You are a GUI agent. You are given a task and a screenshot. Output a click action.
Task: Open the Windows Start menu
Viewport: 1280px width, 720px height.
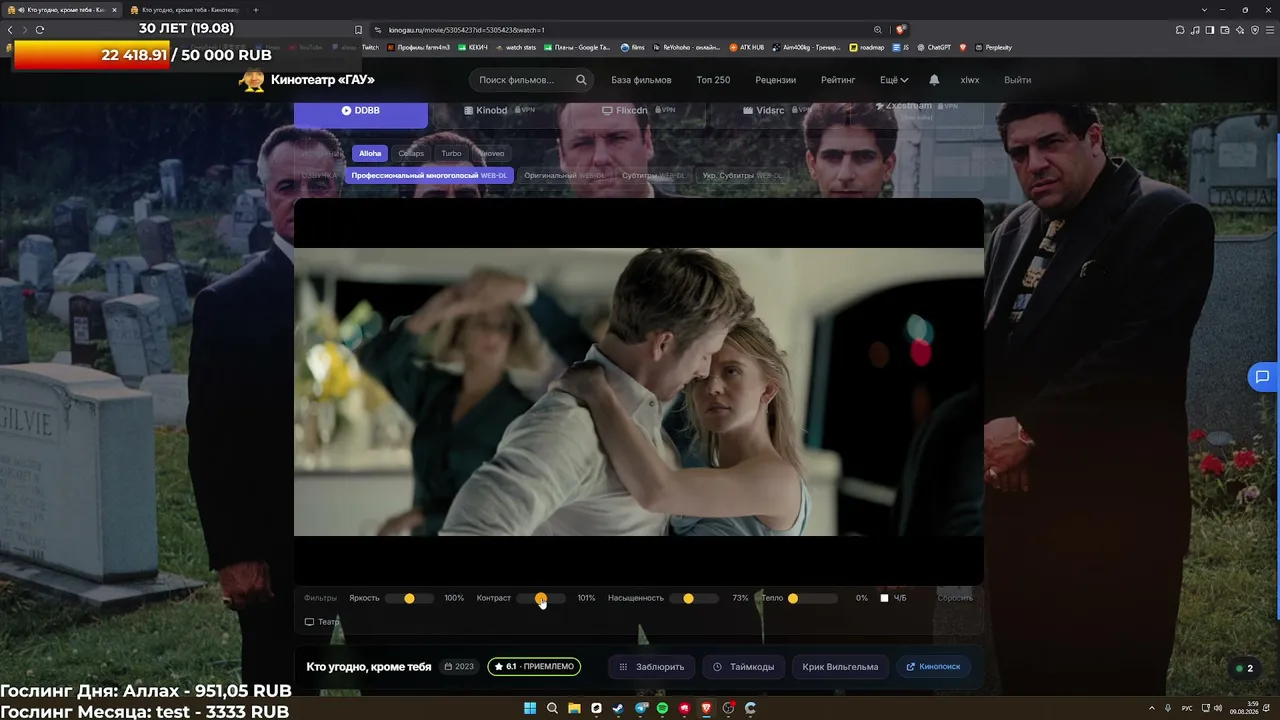(x=529, y=708)
